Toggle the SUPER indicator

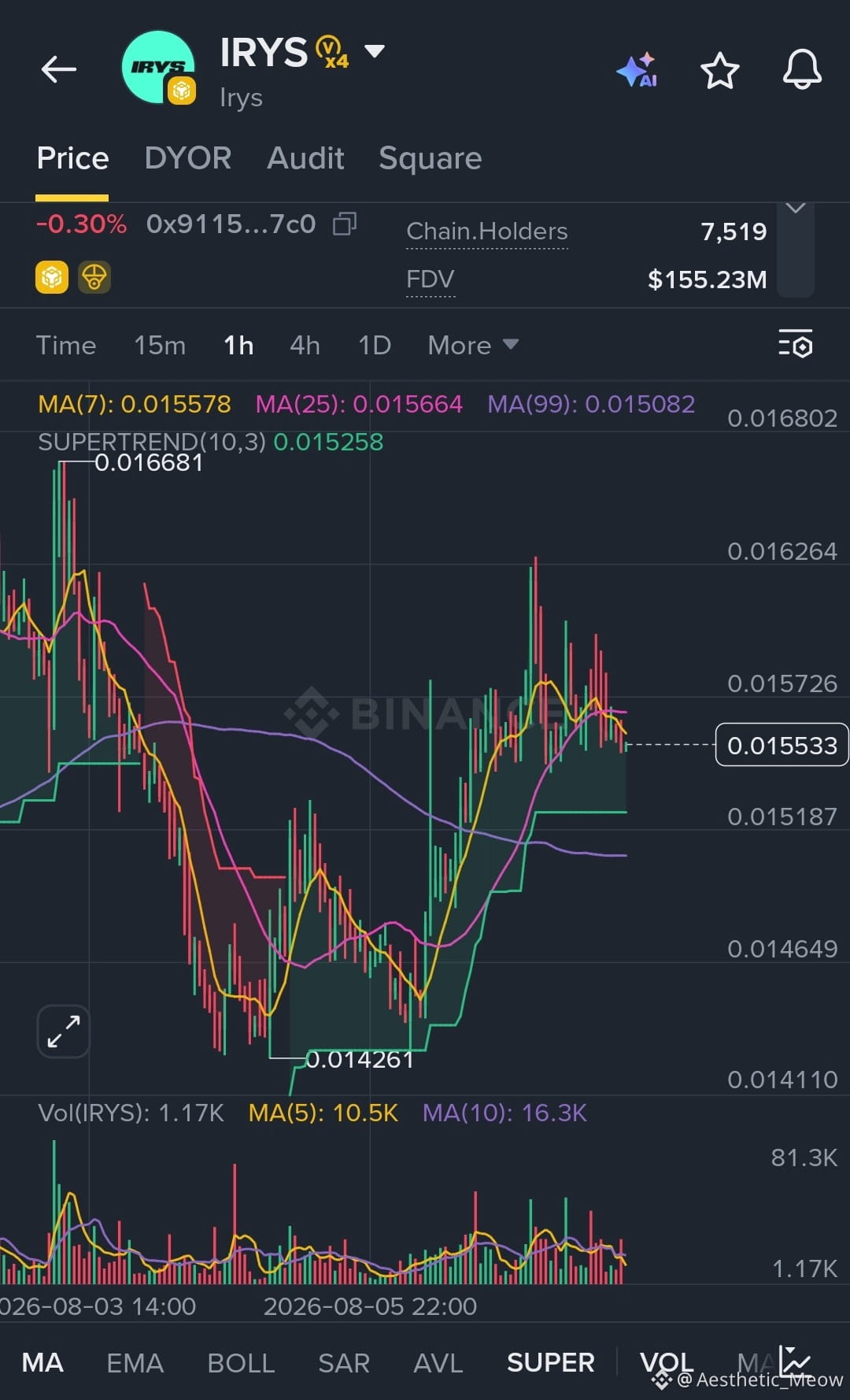551,1363
